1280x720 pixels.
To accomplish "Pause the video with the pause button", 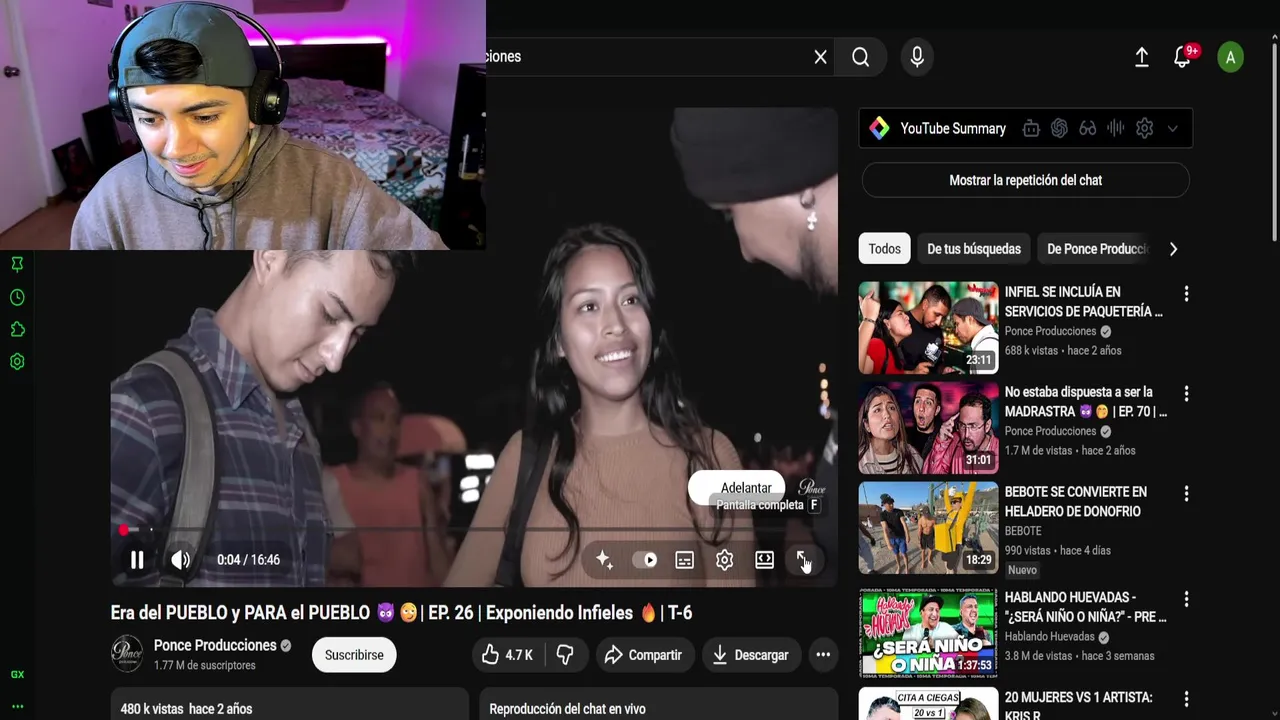I will (x=137, y=560).
